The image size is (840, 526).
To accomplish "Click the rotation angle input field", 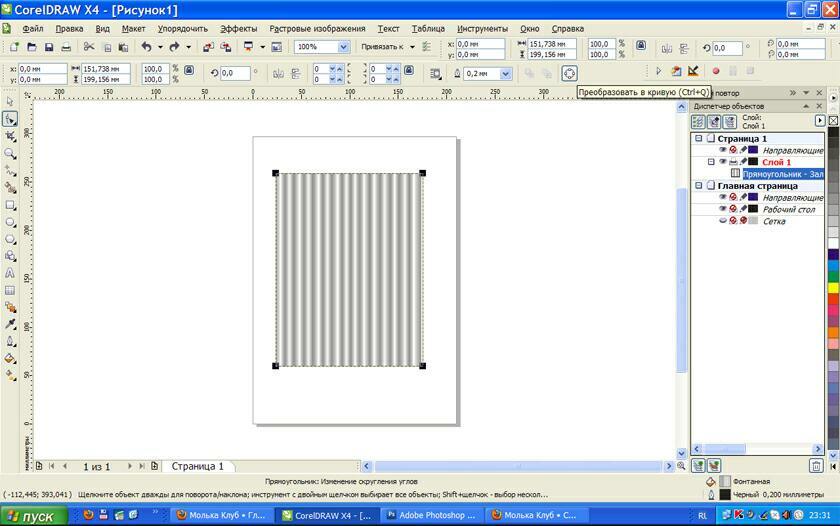I will tap(234, 73).
